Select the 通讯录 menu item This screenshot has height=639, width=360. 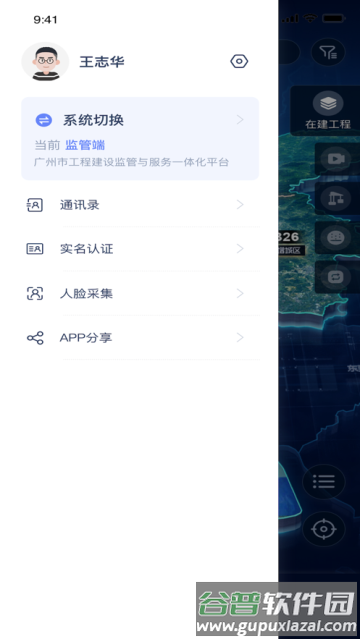(x=141, y=205)
